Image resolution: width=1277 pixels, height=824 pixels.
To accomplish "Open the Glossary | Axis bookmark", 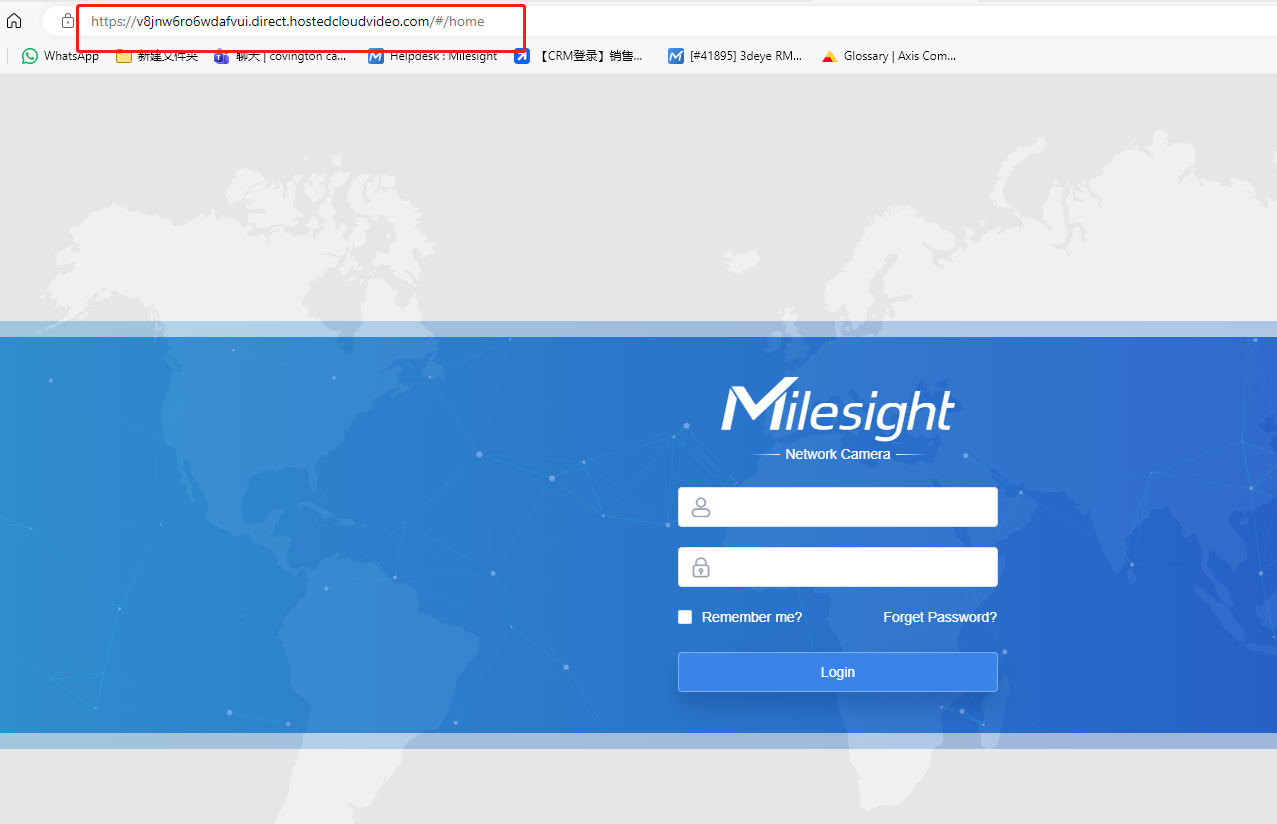I will [x=889, y=56].
